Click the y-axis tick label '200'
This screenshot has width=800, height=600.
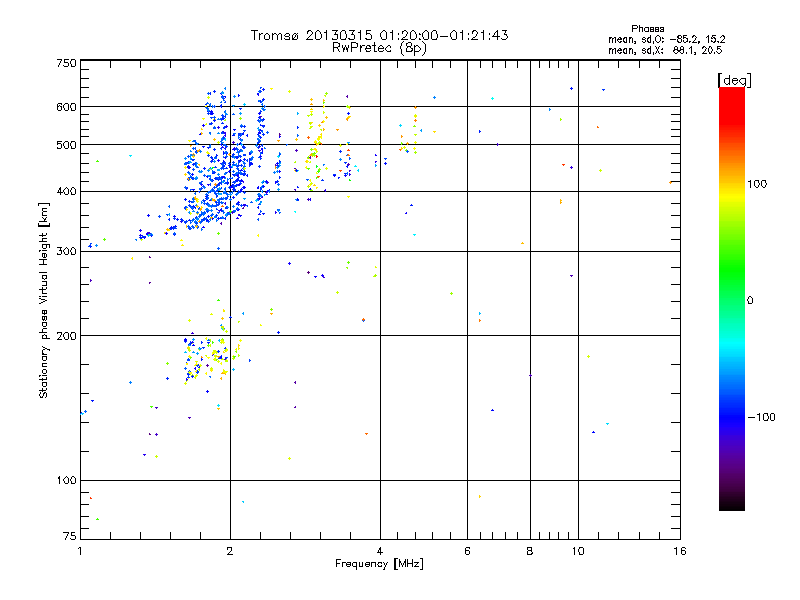[66, 336]
